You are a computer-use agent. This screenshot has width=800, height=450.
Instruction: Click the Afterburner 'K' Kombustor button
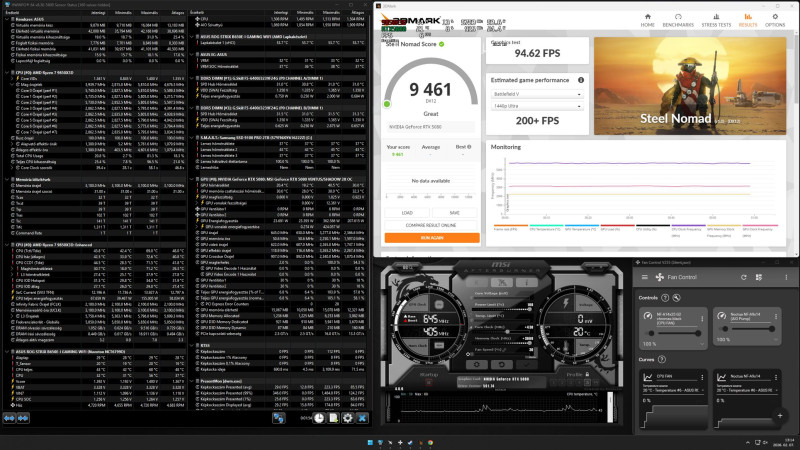[x=477, y=282]
